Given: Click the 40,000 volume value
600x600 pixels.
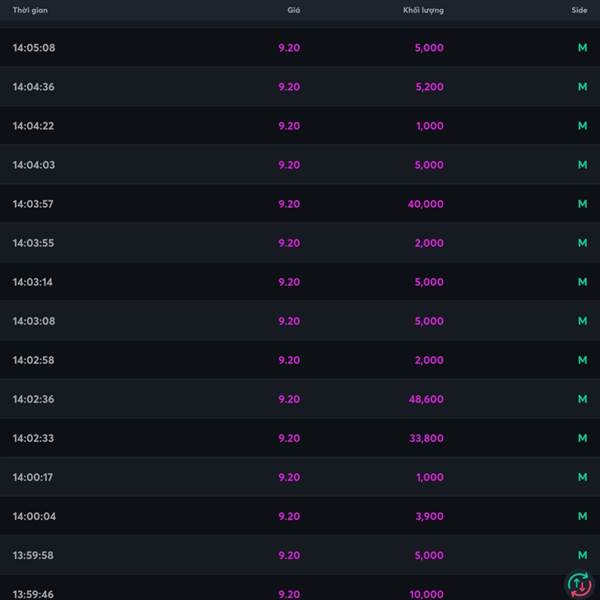Looking at the screenshot, I should point(426,204).
